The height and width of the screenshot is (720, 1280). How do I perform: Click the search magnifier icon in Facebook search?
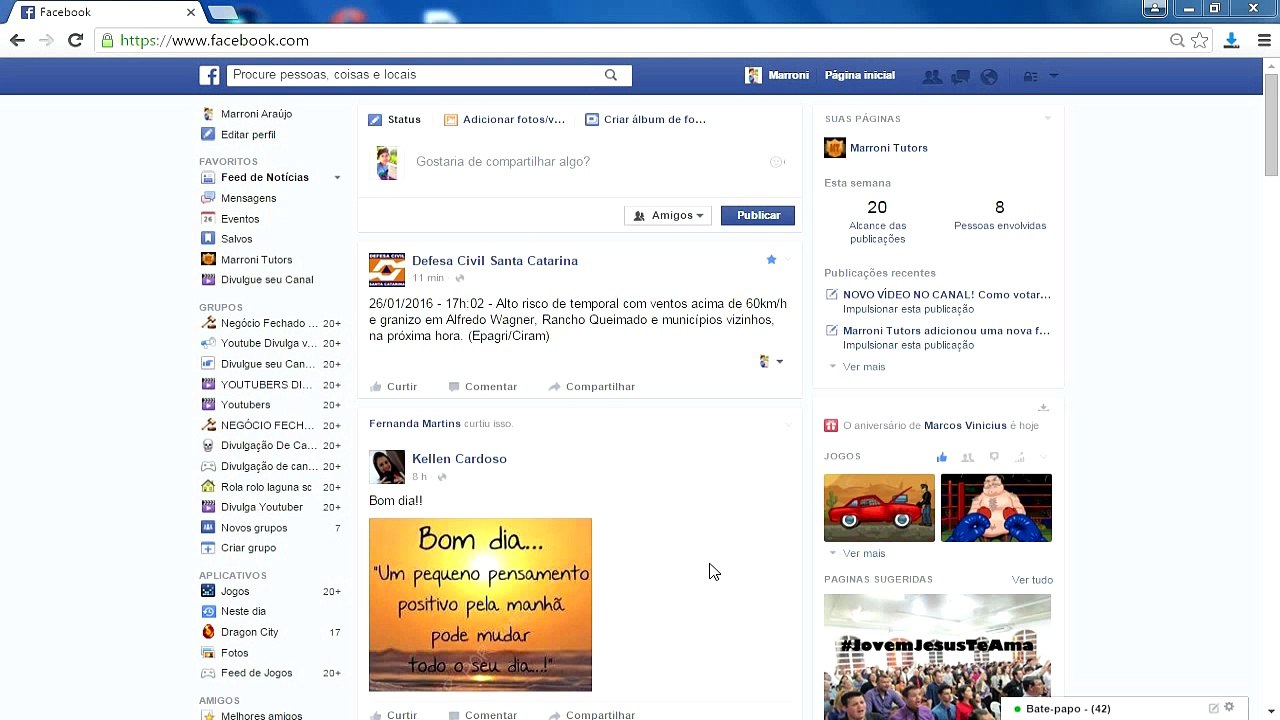[611, 75]
